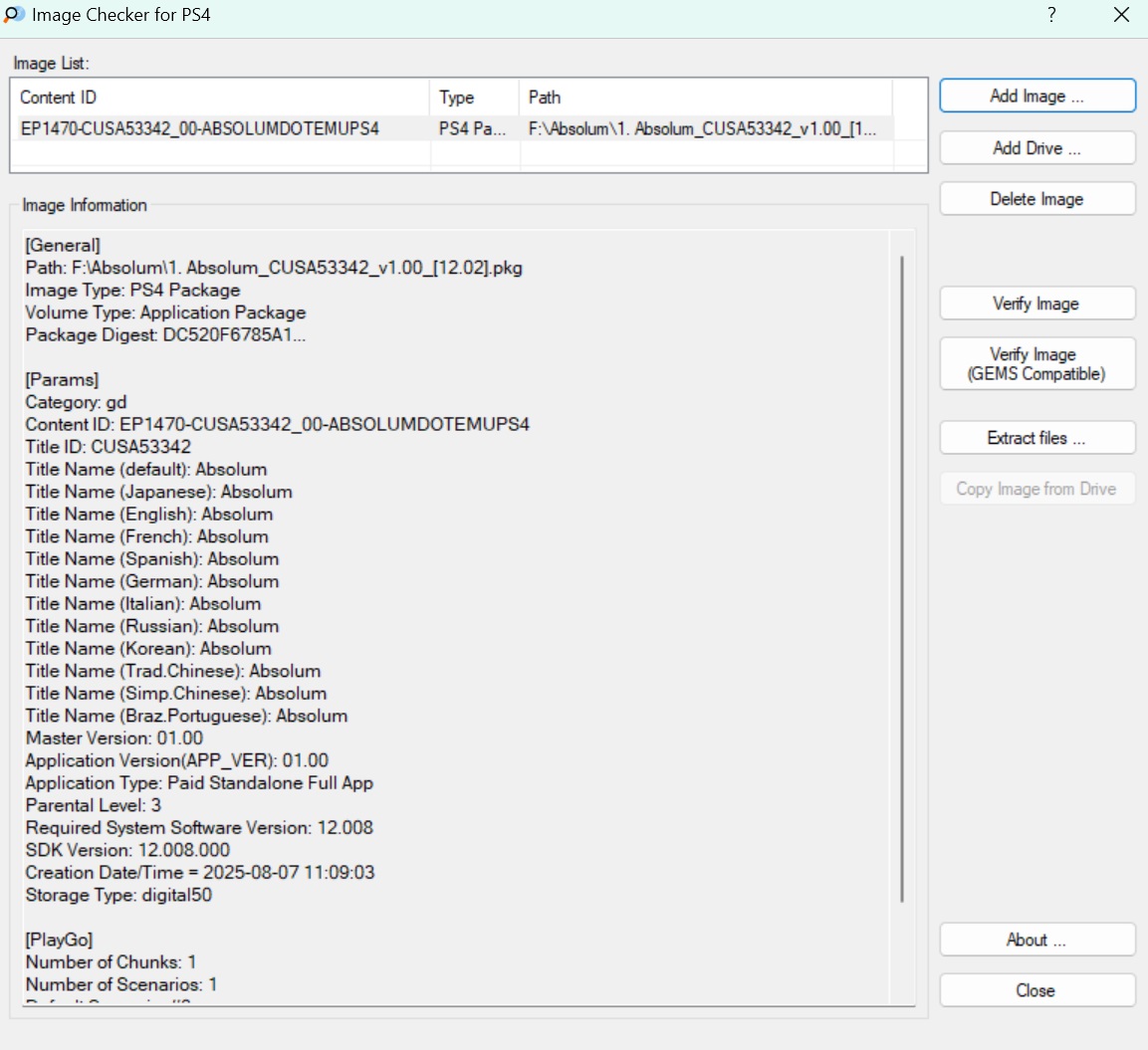Click the Image Information vertical scrollbar
The image size is (1148, 1050).
pyautogui.click(x=902, y=577)
